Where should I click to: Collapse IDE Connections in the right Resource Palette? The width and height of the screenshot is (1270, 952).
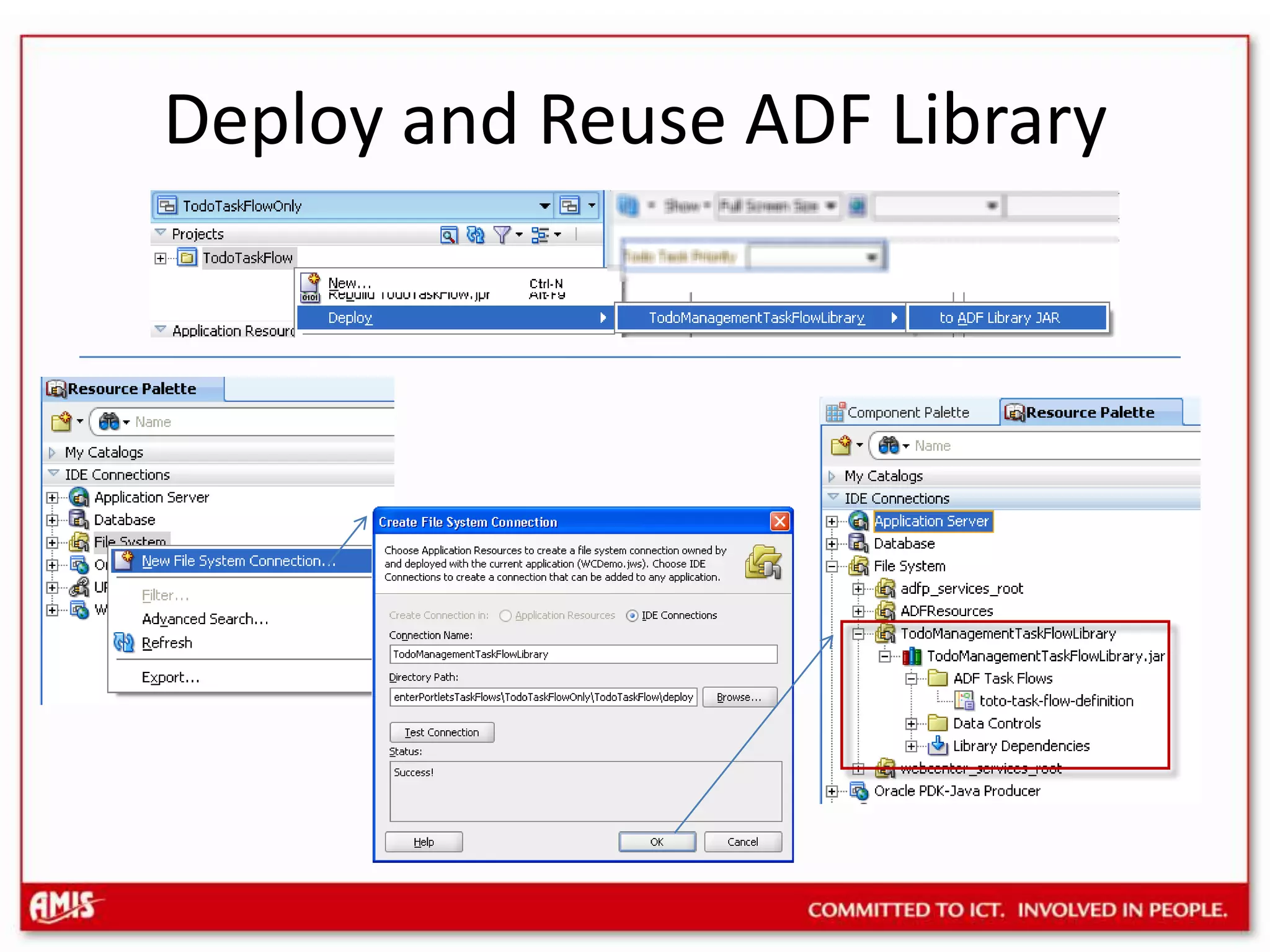coord(833,498)
